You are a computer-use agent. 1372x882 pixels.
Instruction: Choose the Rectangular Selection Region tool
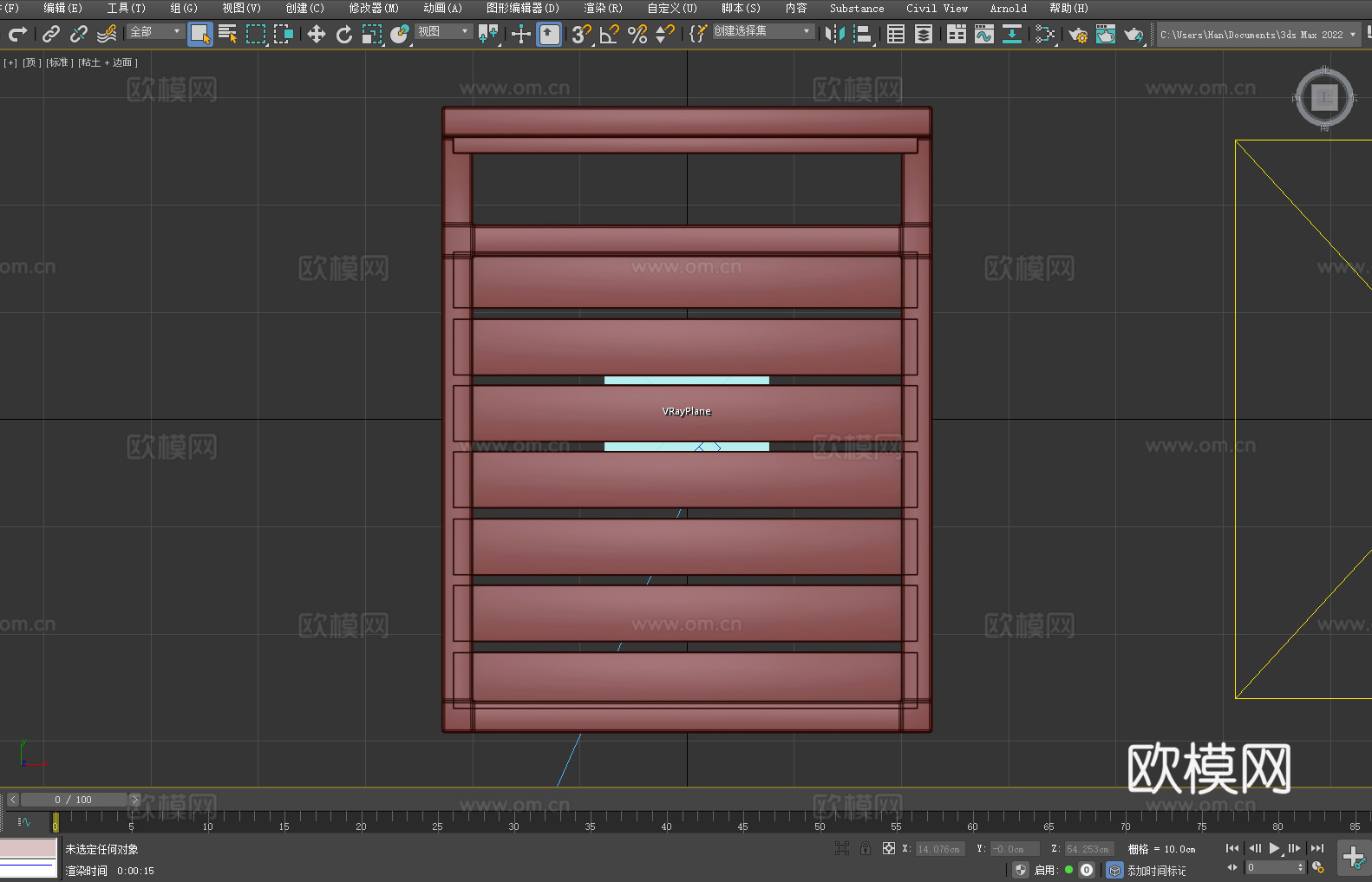256,34
